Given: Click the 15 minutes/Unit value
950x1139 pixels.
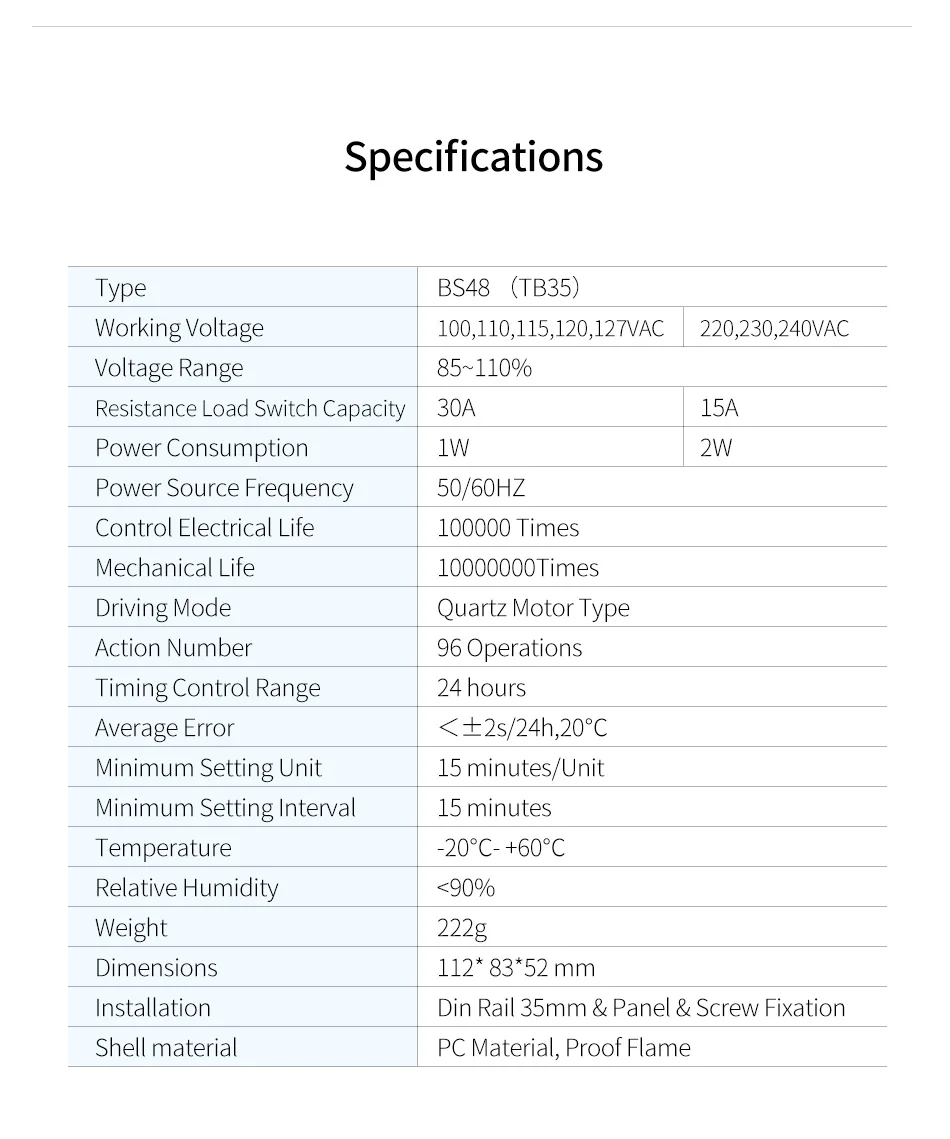Looking at the screenshot, I should click(x=521, y=769).
